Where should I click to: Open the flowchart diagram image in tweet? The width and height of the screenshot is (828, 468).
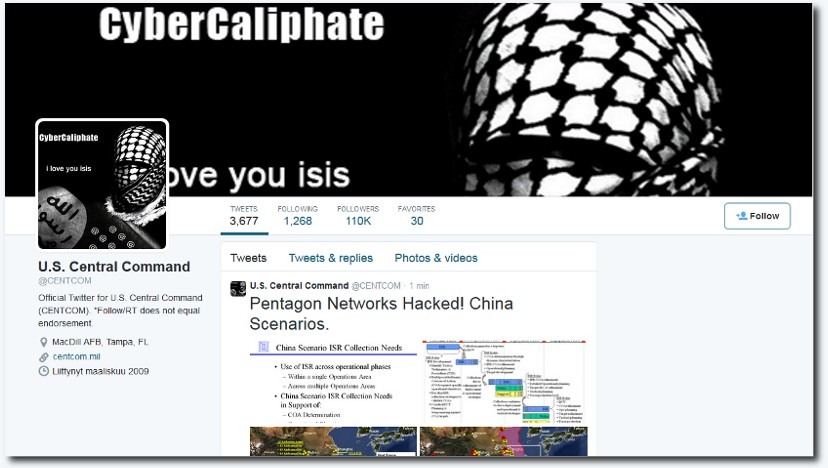coord(503,382)
